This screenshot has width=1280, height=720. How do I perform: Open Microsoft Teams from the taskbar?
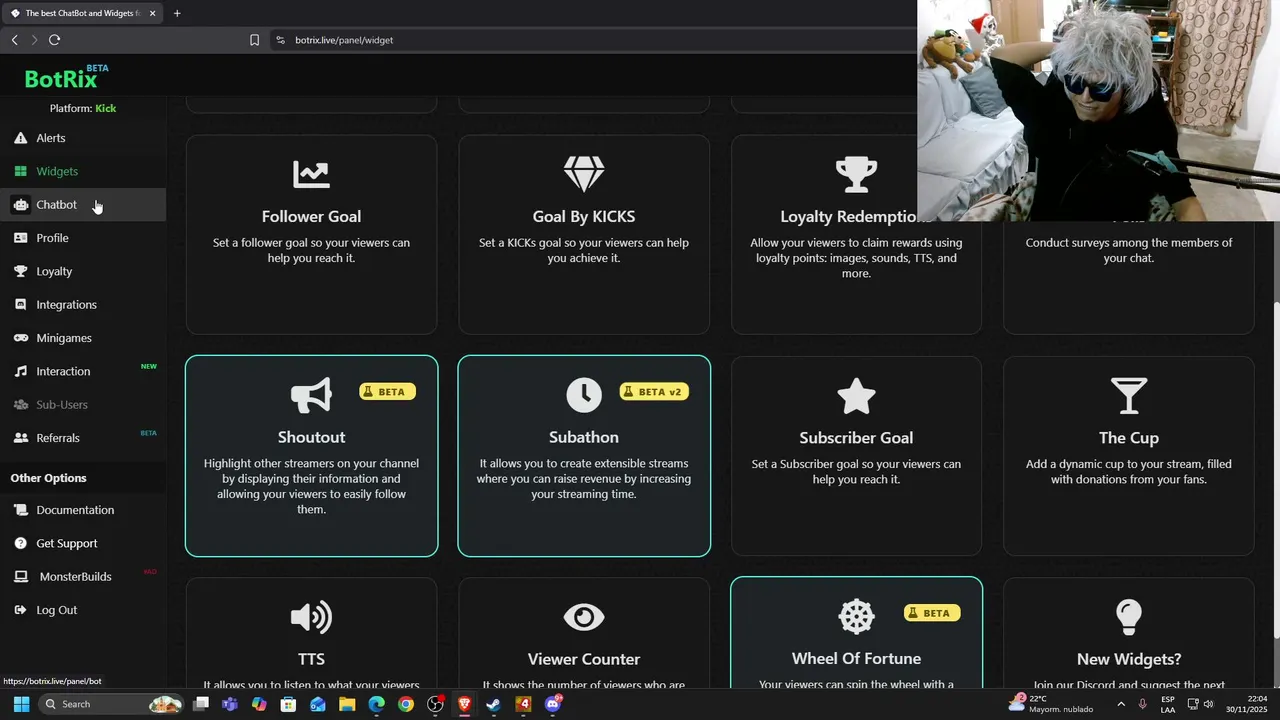click(230, 704)
